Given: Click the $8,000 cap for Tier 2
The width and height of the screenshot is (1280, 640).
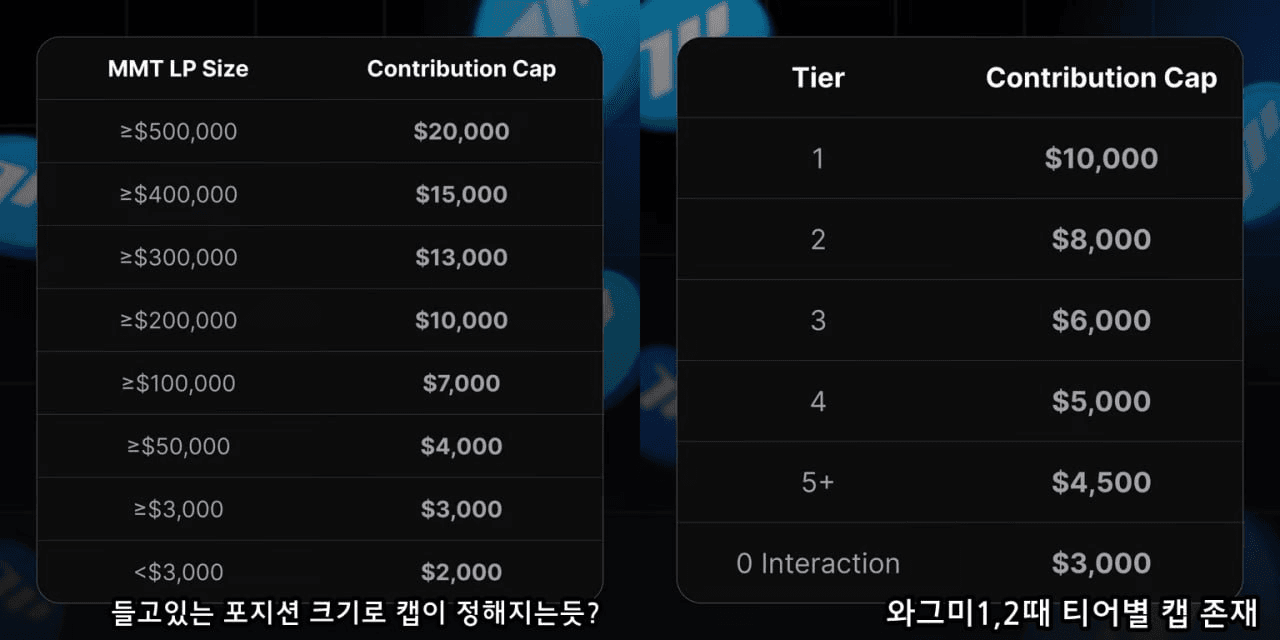Looking at the screenshot, I should coord(1101,240).
